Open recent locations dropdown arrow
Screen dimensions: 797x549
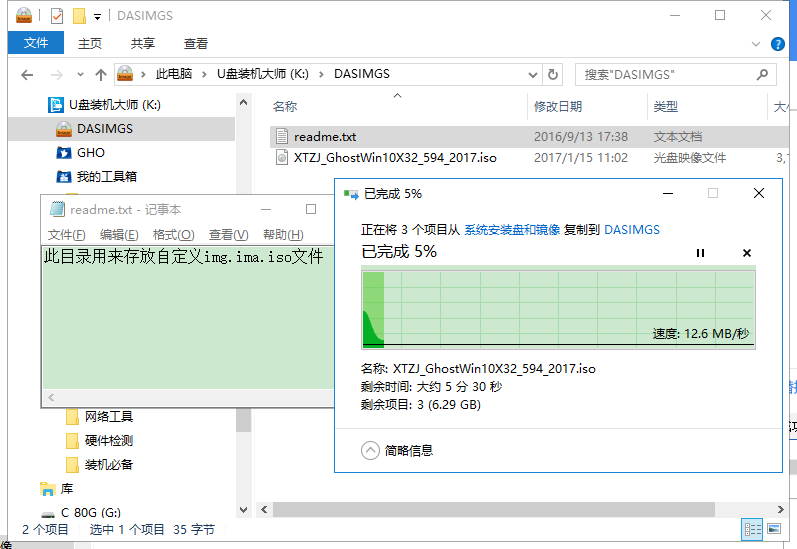point(80,75)
